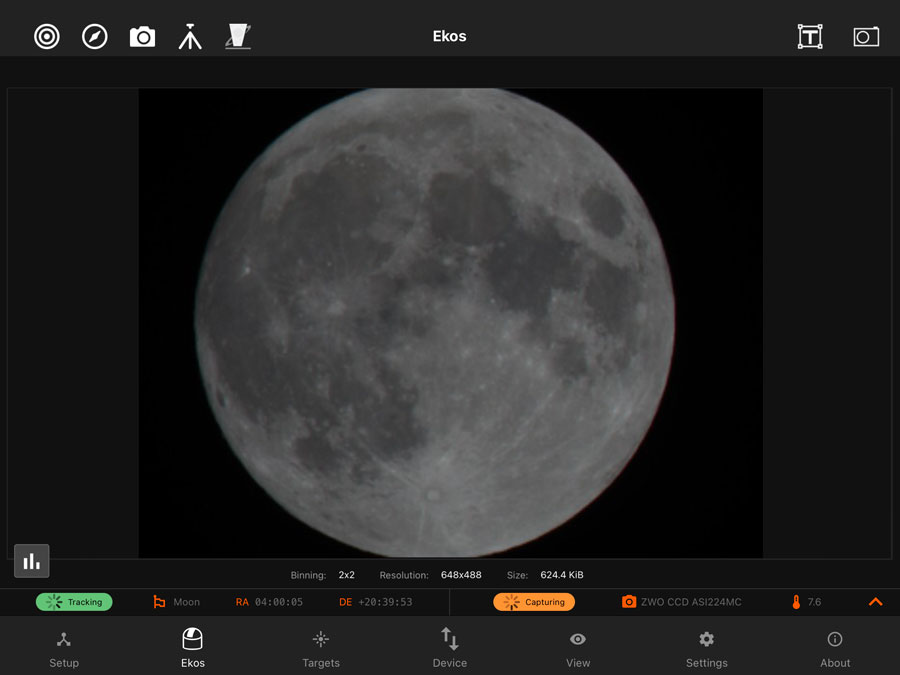Switch to the Targets tab
The image size is (900, 675).
(x=321, y=649)
